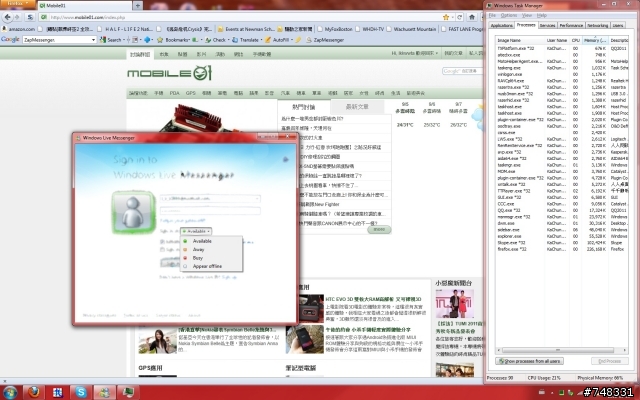Select the firefox.exe *32 process row
640x400 pixels.
pyautogui.click(x=562, y=249)
